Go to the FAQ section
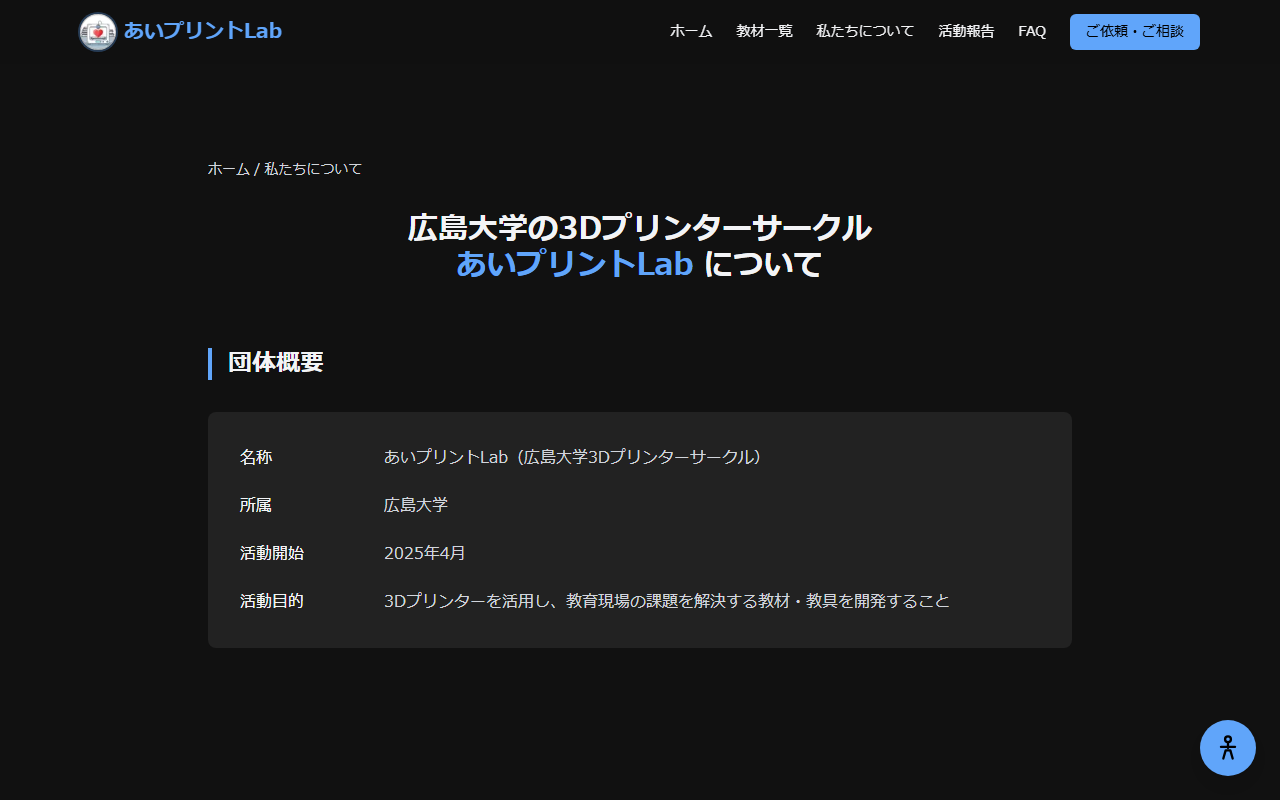The height and width of the screenshot is (800, 1280). [1032, 31]
